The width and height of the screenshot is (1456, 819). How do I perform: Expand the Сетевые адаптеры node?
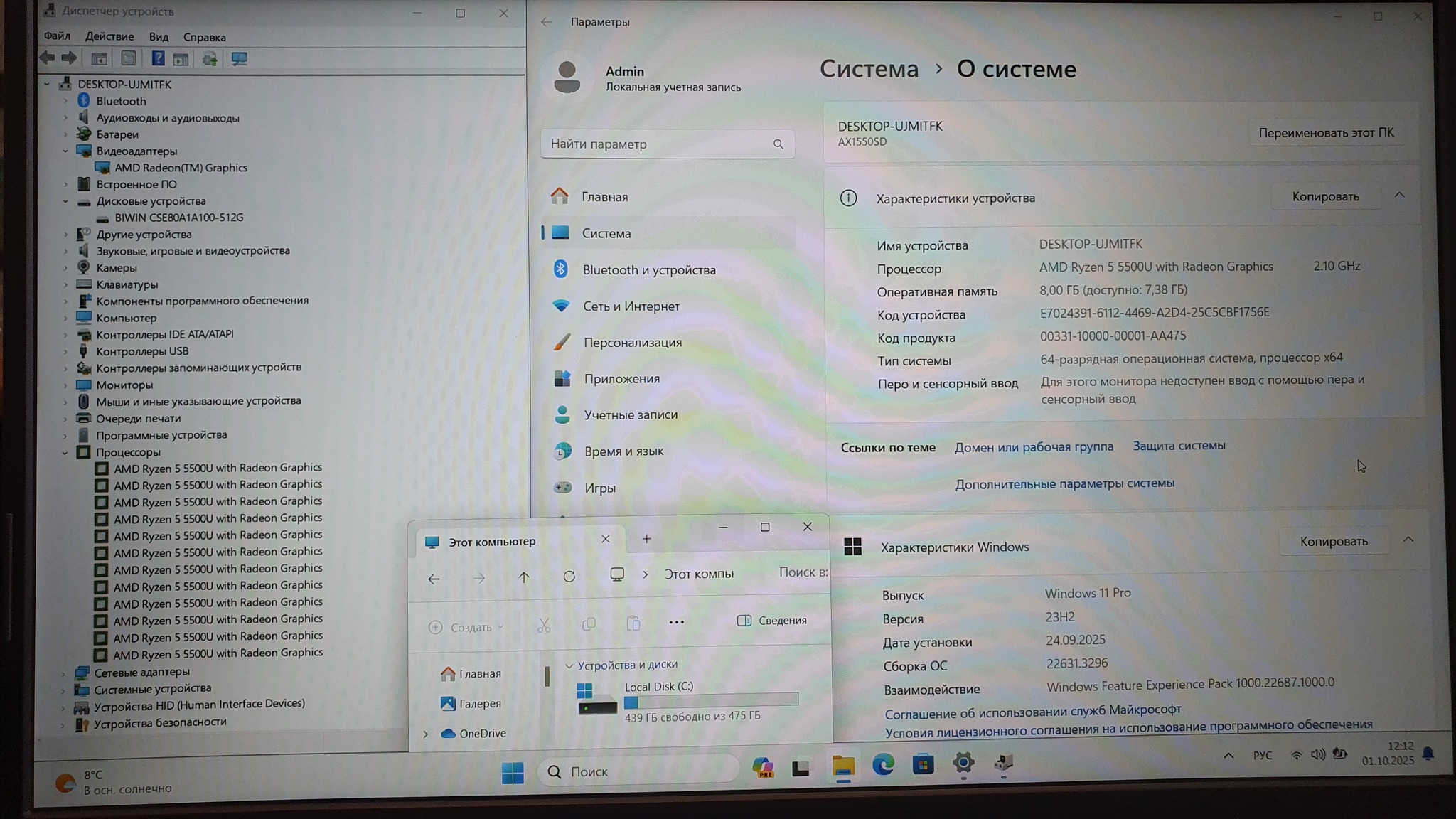pos(63,673)
